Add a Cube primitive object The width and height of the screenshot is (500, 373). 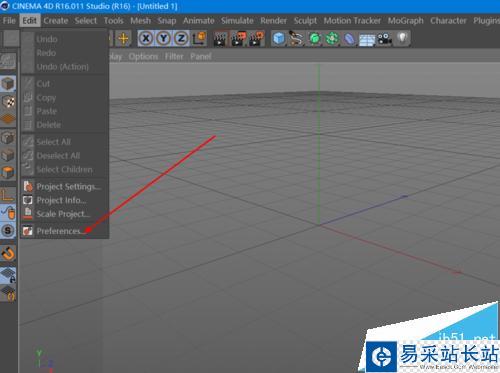tap(279, 39)
